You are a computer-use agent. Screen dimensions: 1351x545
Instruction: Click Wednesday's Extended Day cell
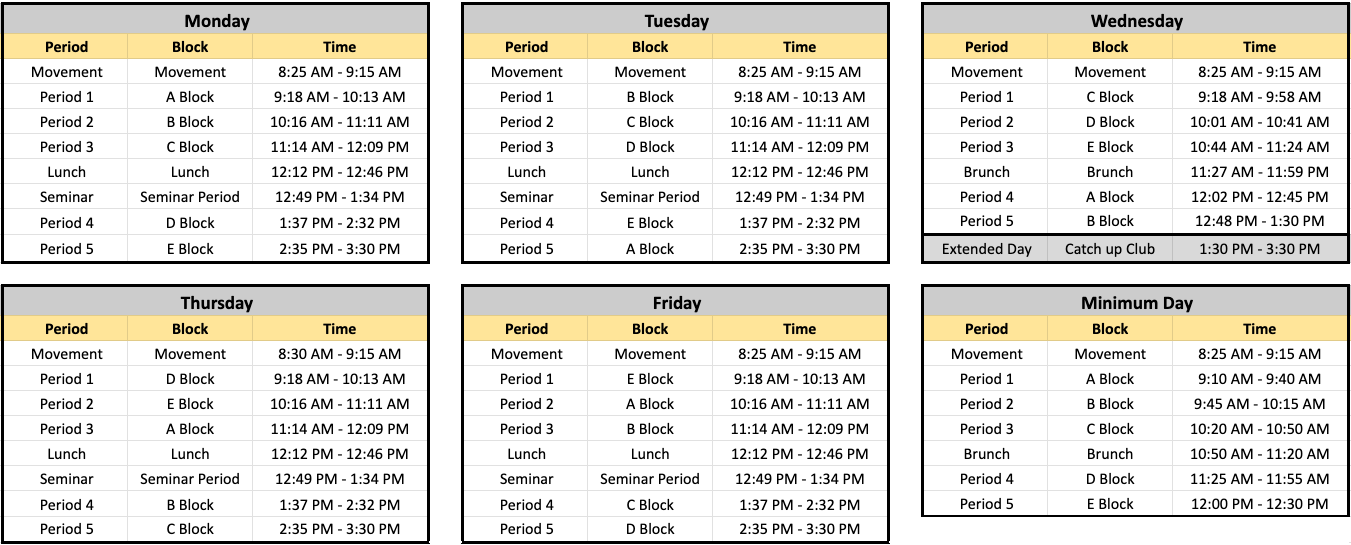[x=986, y=249]
